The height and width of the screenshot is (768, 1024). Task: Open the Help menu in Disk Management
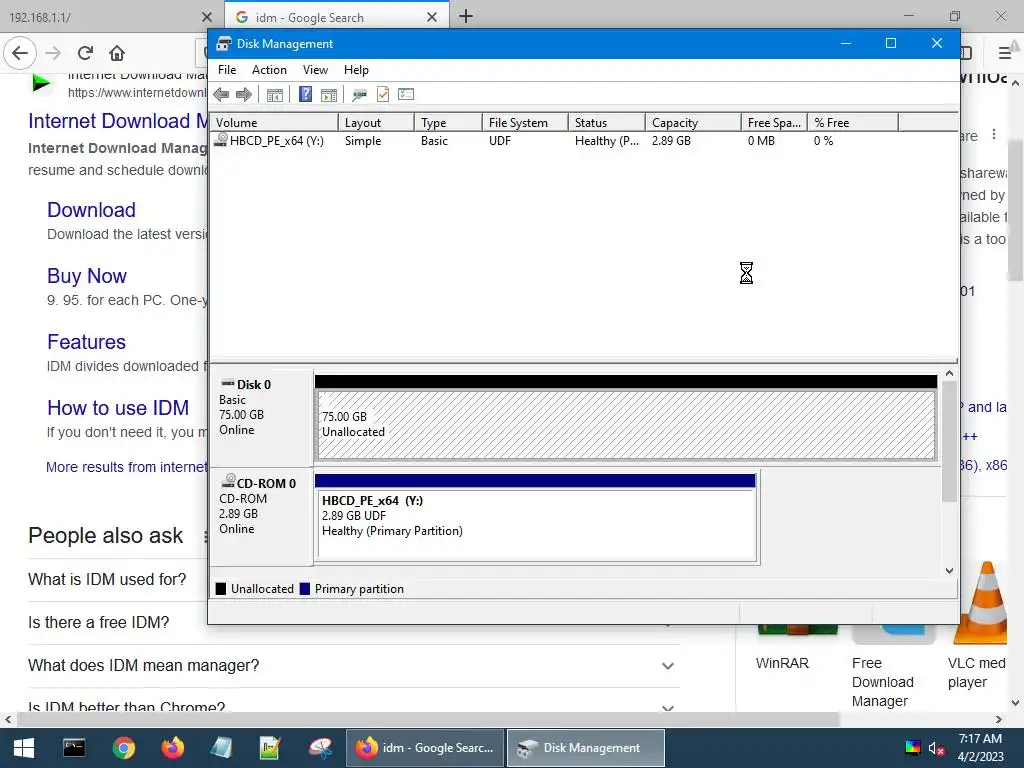pos(356,70)
